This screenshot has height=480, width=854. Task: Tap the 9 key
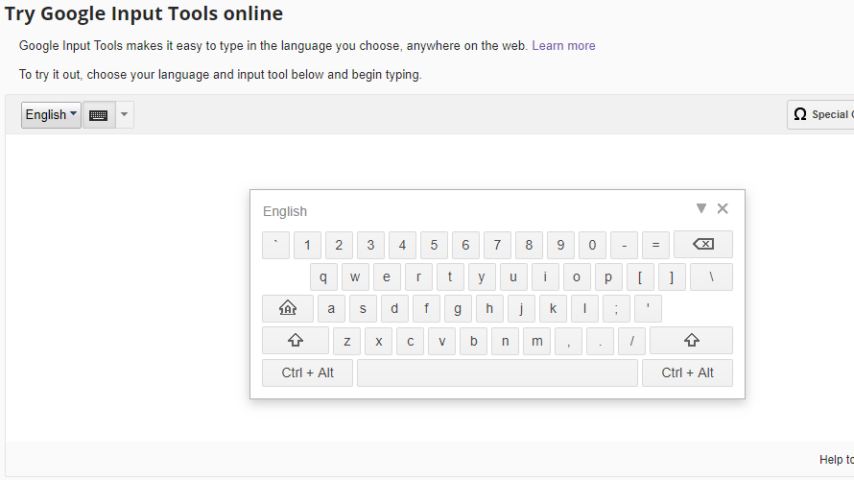560,245
